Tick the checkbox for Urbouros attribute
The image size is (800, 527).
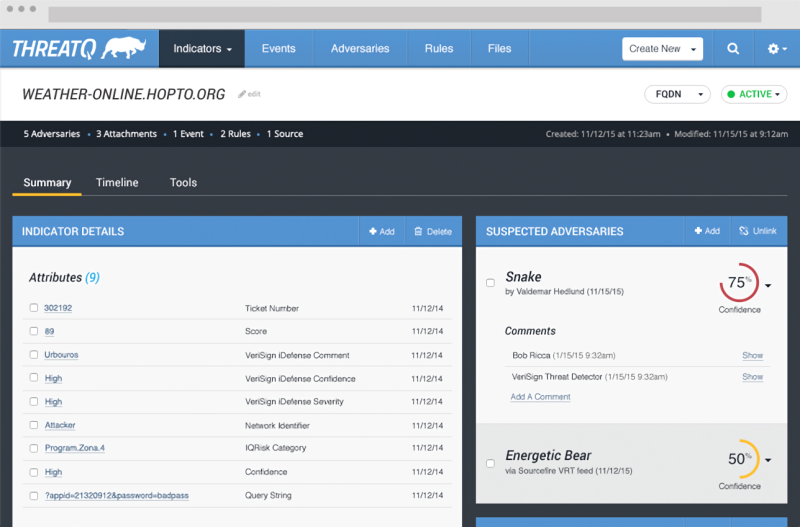34,355
